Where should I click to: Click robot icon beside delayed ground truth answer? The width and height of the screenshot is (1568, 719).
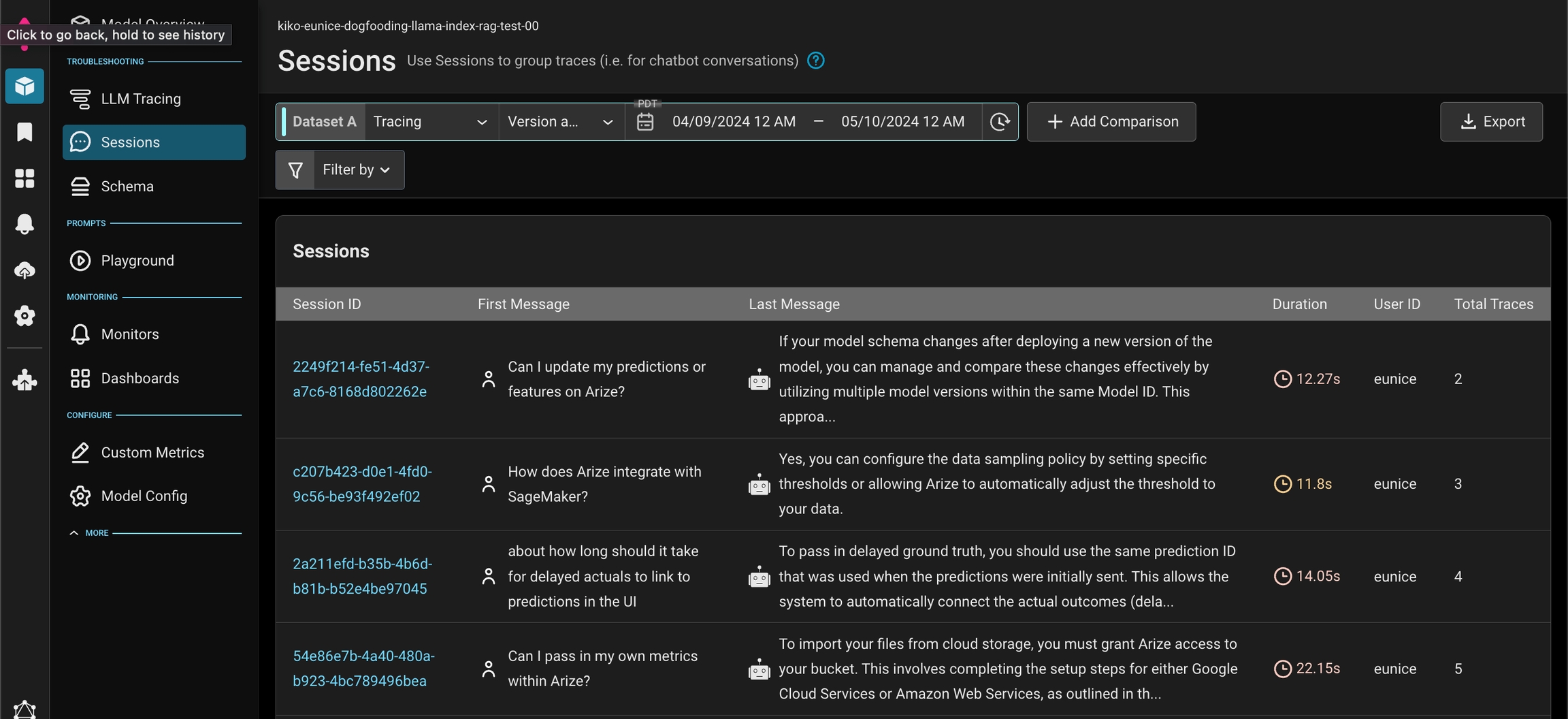click(759, 577)
